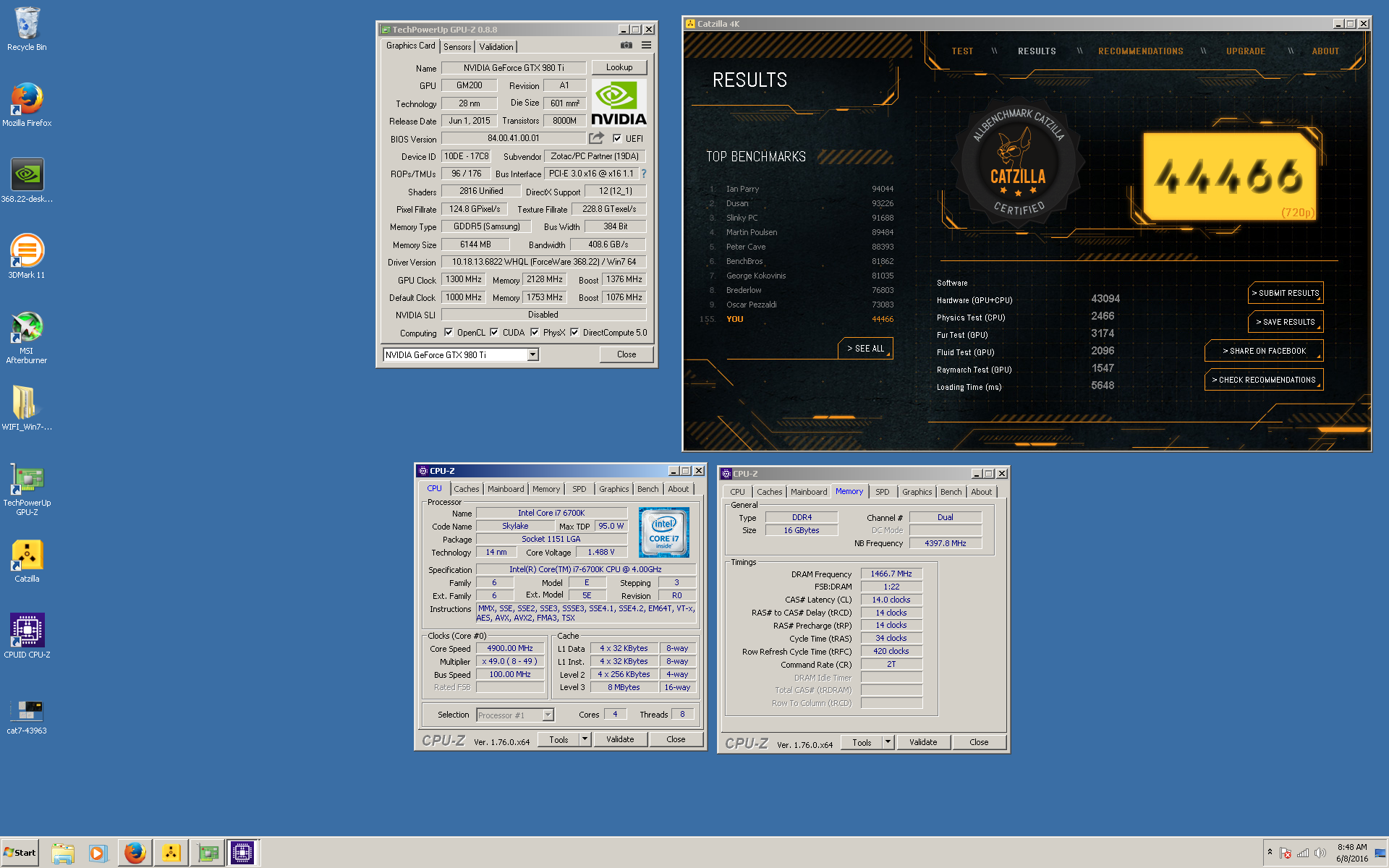Toggle the CUDA checkbox
The image size is (1389, 868).
tap(494, 333)
